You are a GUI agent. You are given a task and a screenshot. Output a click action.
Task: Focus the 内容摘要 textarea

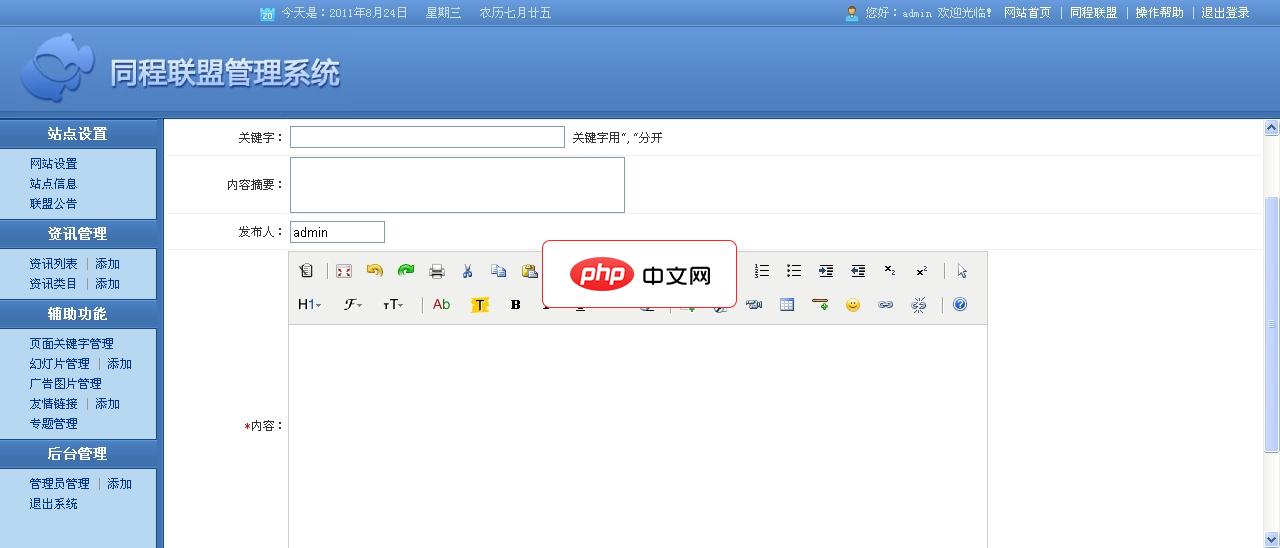pos(457,185)
